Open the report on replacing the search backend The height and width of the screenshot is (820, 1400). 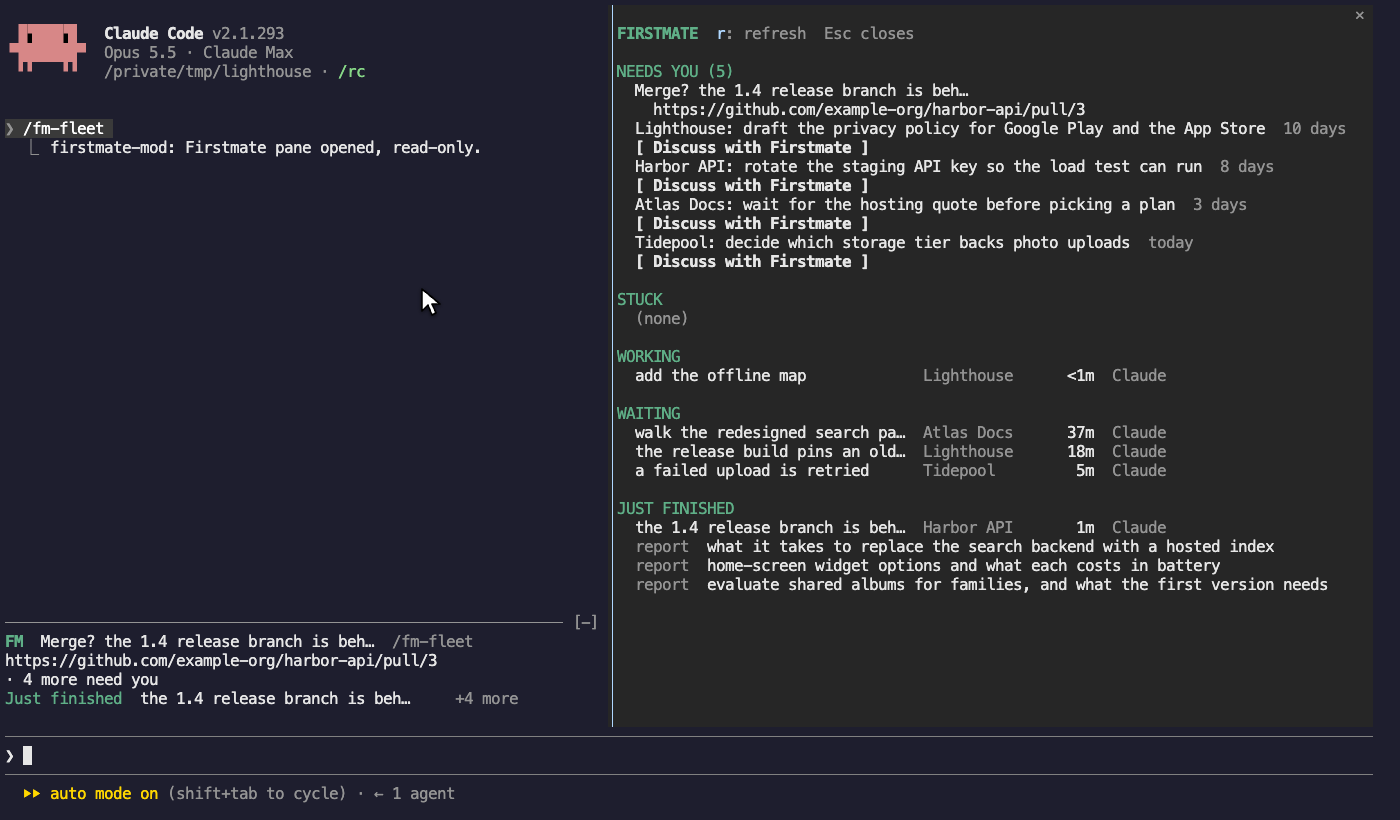coord(955,546)
